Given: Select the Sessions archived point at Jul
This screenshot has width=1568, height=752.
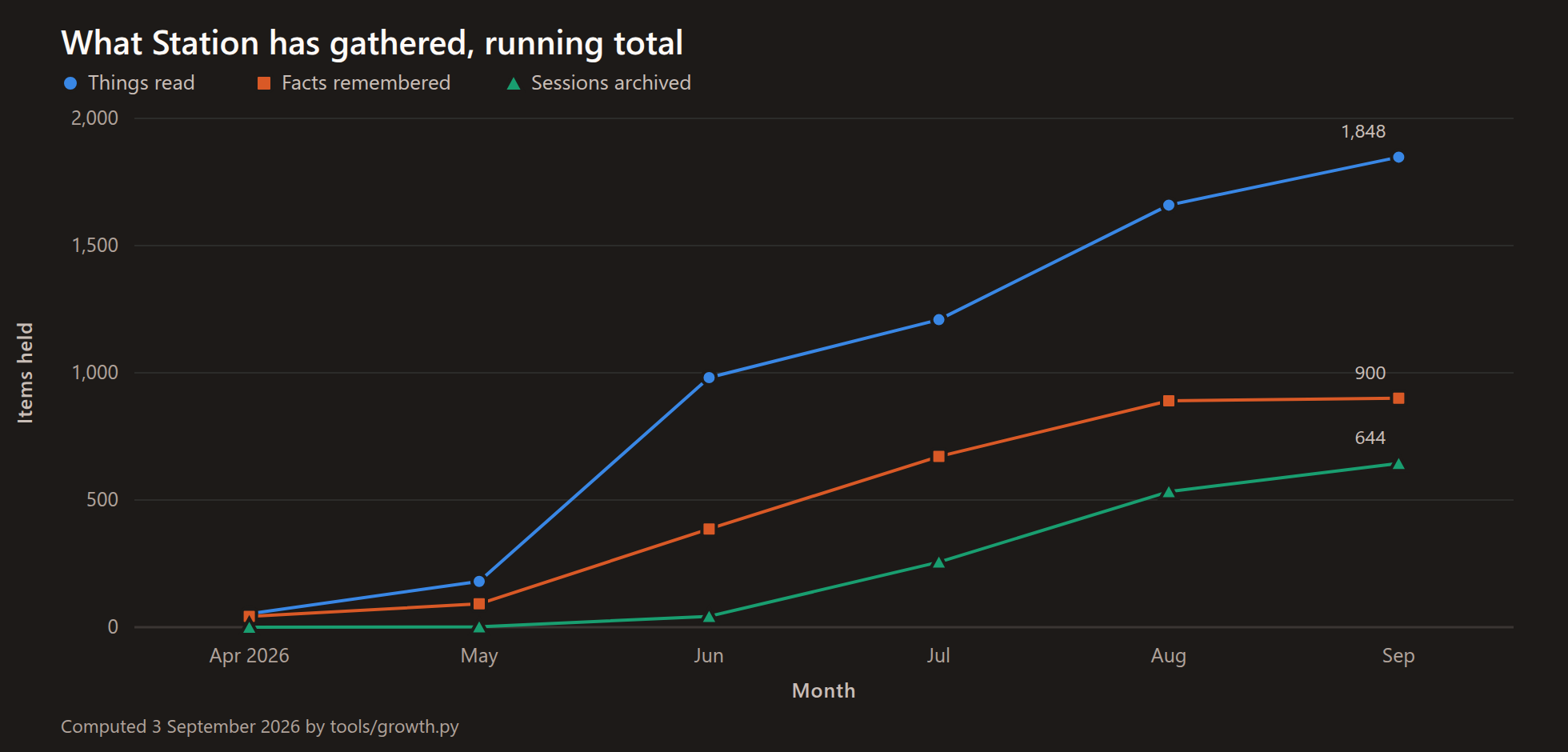Looking at the screenshot, I should coord(939,562).
